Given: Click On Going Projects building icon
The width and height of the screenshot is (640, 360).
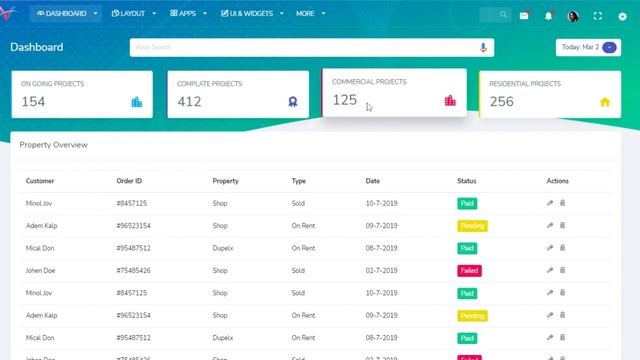Looking at the screenshot, I should click(x=137, y=102).
